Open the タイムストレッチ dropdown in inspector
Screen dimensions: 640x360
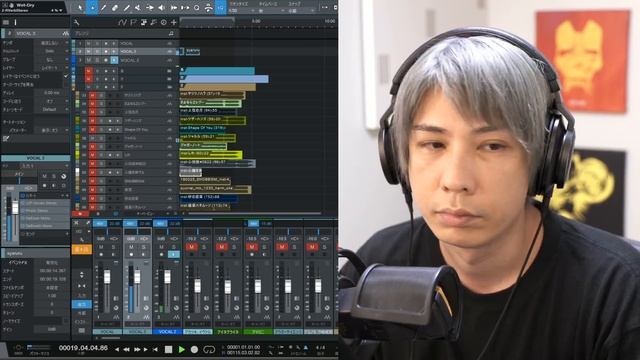tap(51, 51)
